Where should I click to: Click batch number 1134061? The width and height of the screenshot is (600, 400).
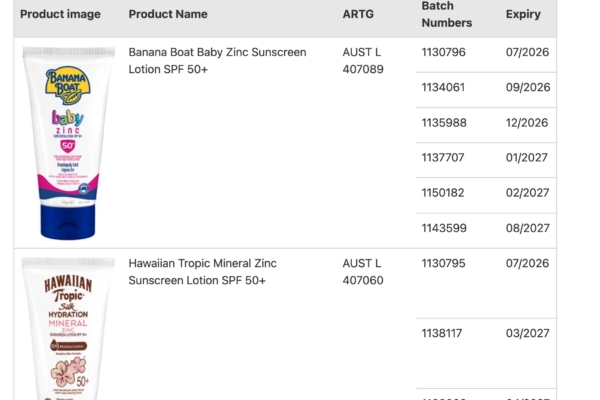[443, 87]
